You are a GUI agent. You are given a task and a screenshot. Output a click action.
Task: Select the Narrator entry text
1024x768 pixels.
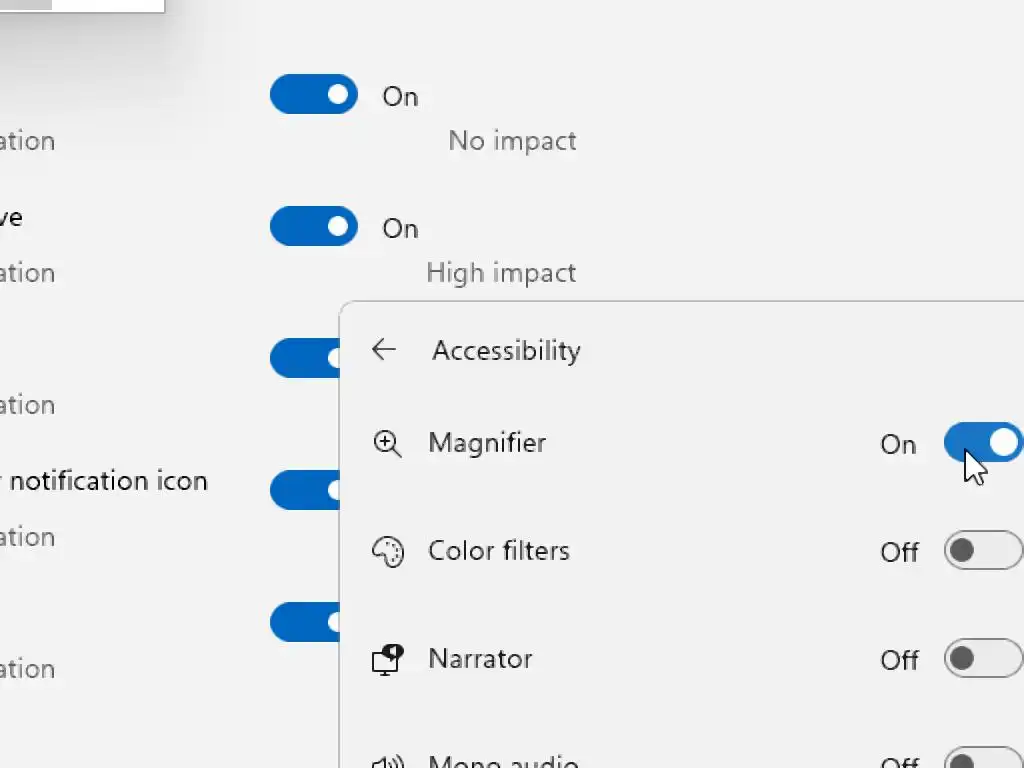point(480,659)
